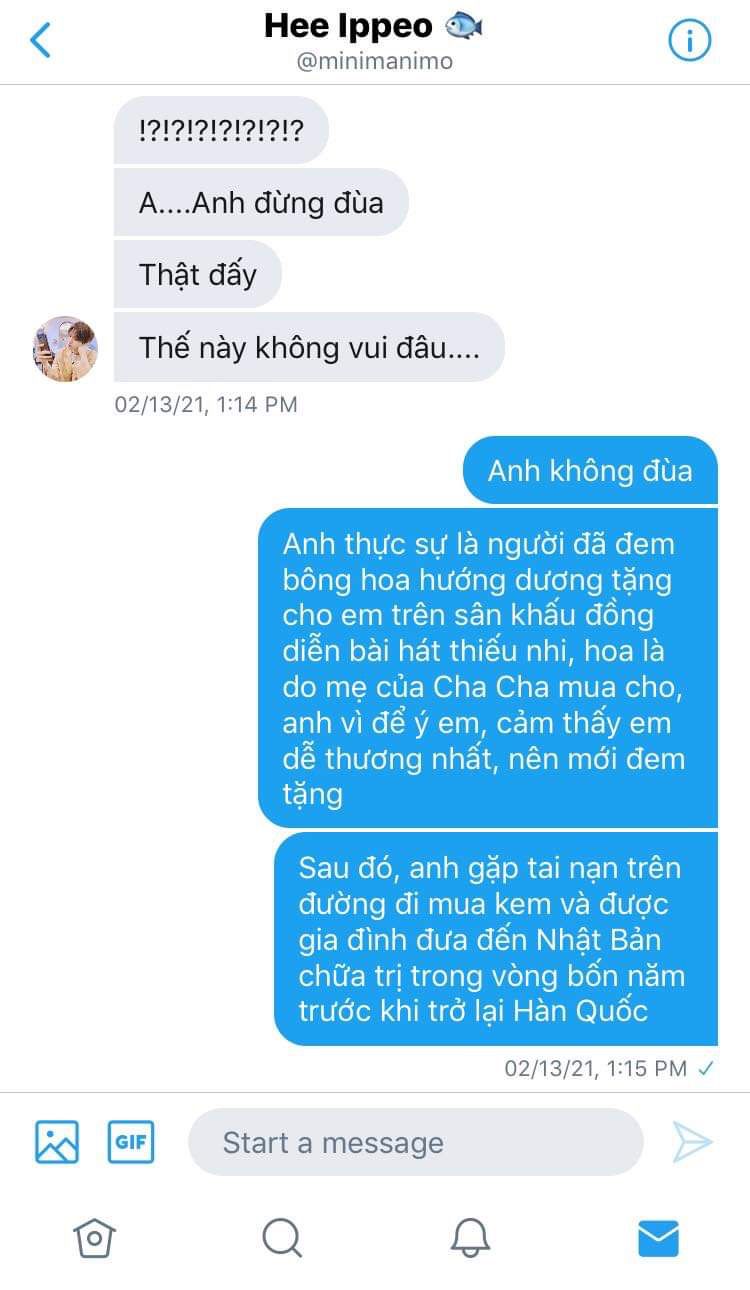Select the 'Thế này không vui đâu....' message
The image size is (750, 1290).
[x=309, y=347]
